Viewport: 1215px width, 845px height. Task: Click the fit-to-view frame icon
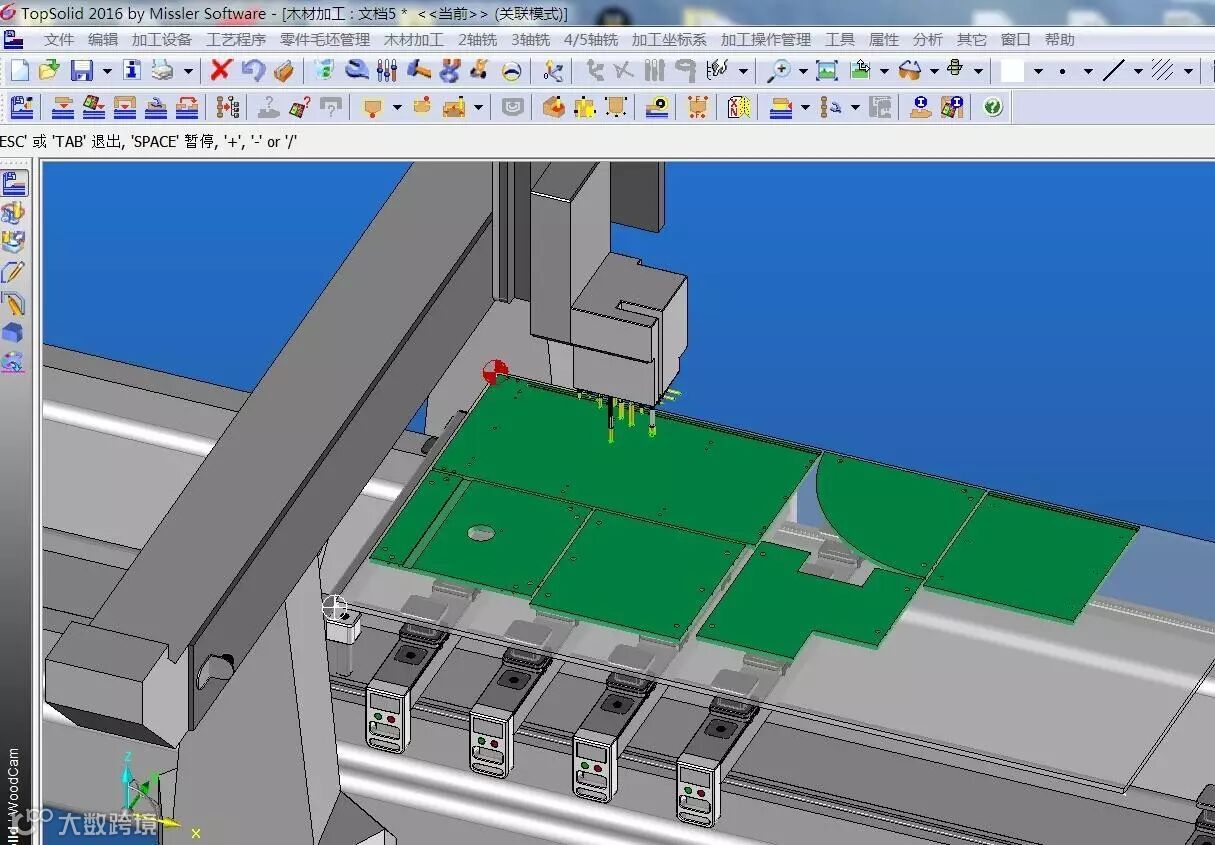tap(827, 71)
